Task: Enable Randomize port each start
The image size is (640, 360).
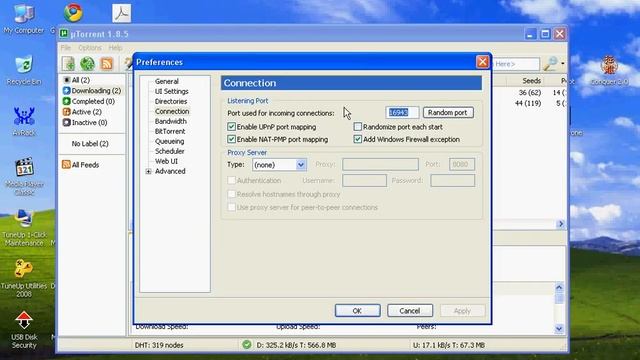Action: (358, 127)
